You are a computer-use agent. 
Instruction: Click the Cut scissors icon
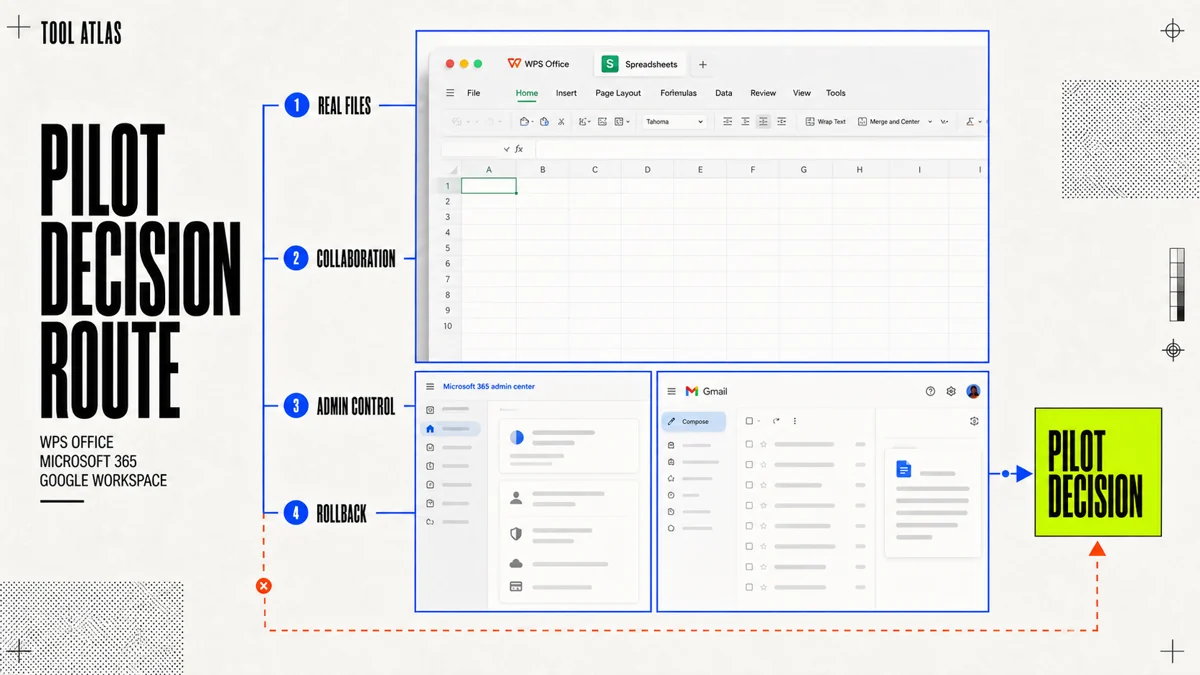562,122
